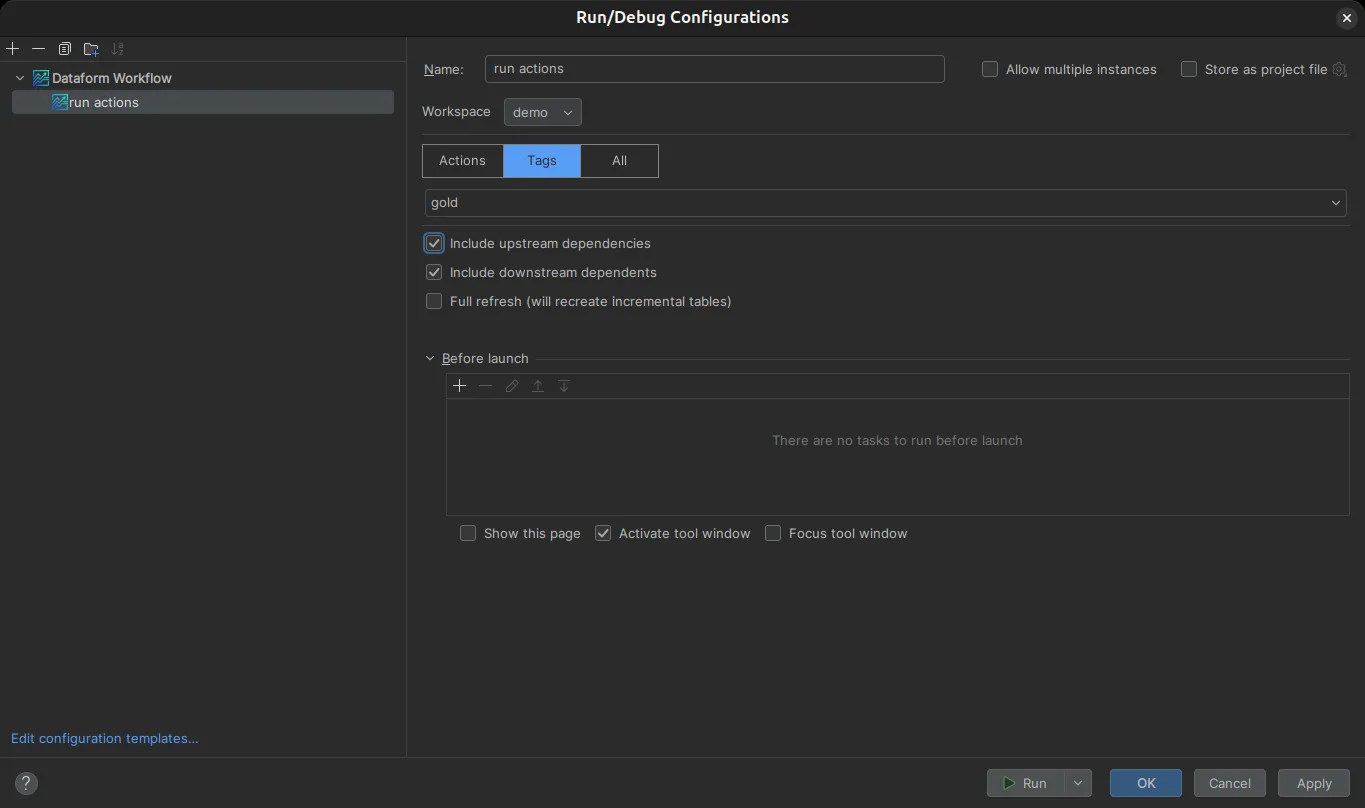The image size is (1365, 808).
Task: Copy the configuration using the duplicate icon
Action: click(65, 49)
